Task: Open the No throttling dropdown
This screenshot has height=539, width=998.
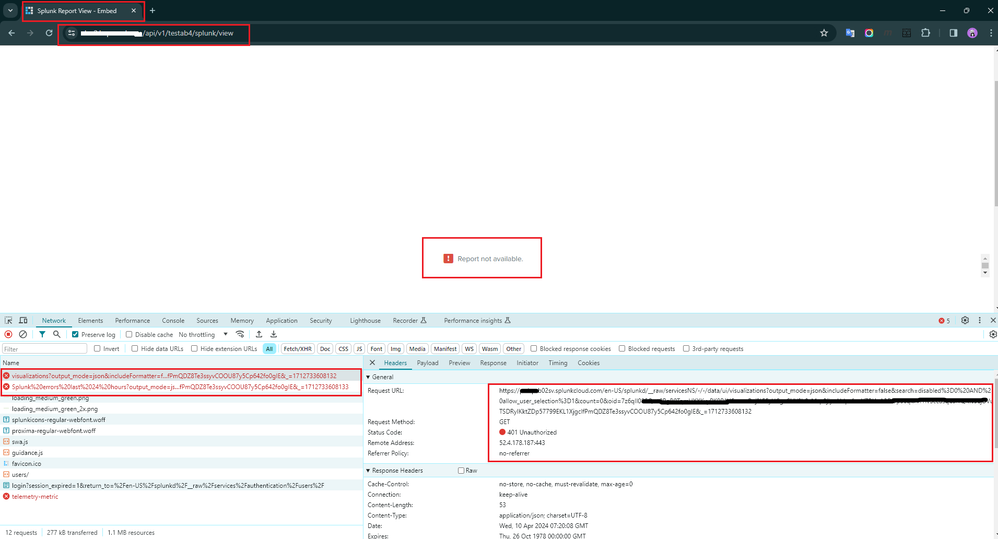Action: coord(203,335)
